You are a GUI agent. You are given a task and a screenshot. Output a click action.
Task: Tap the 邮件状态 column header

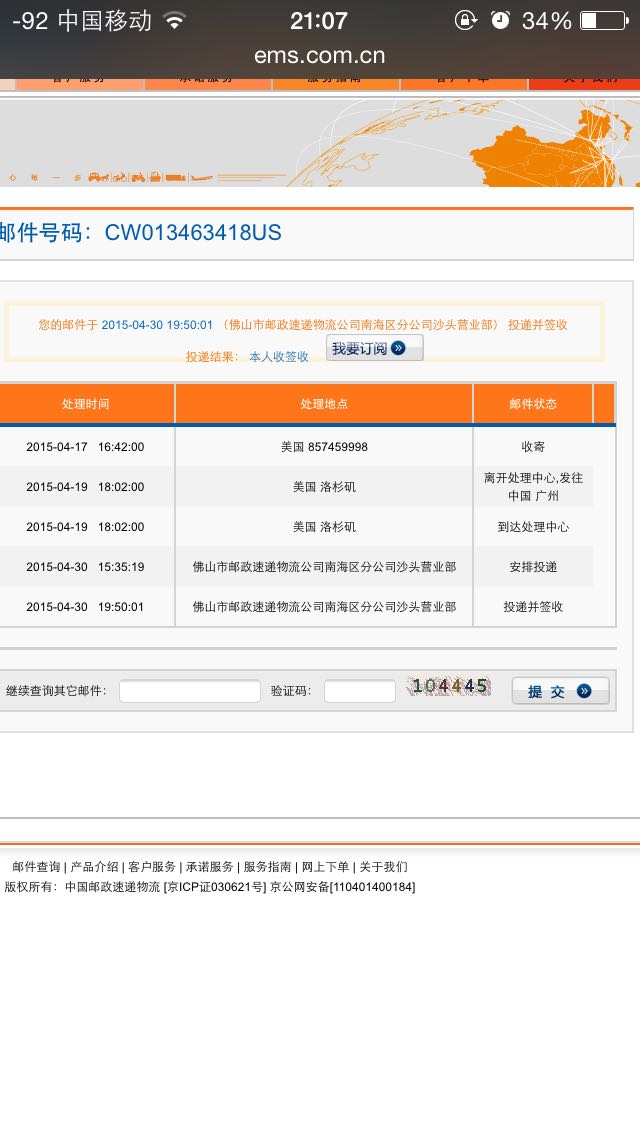coord(533,404)
